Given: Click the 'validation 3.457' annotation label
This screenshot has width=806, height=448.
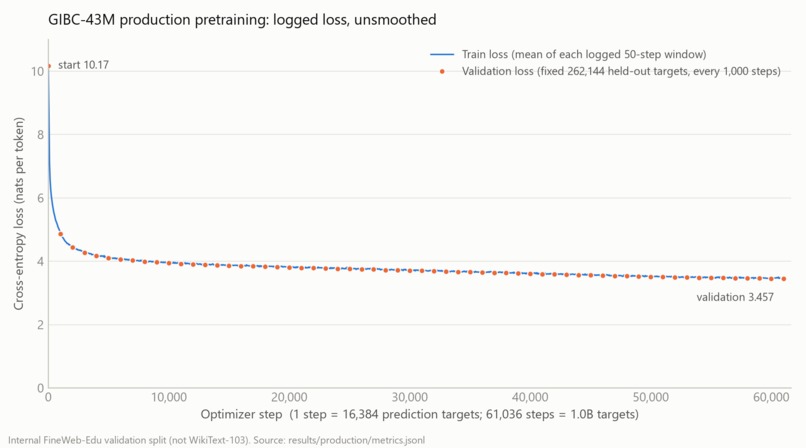Looking at the screenshot, I should pos(735,297).
